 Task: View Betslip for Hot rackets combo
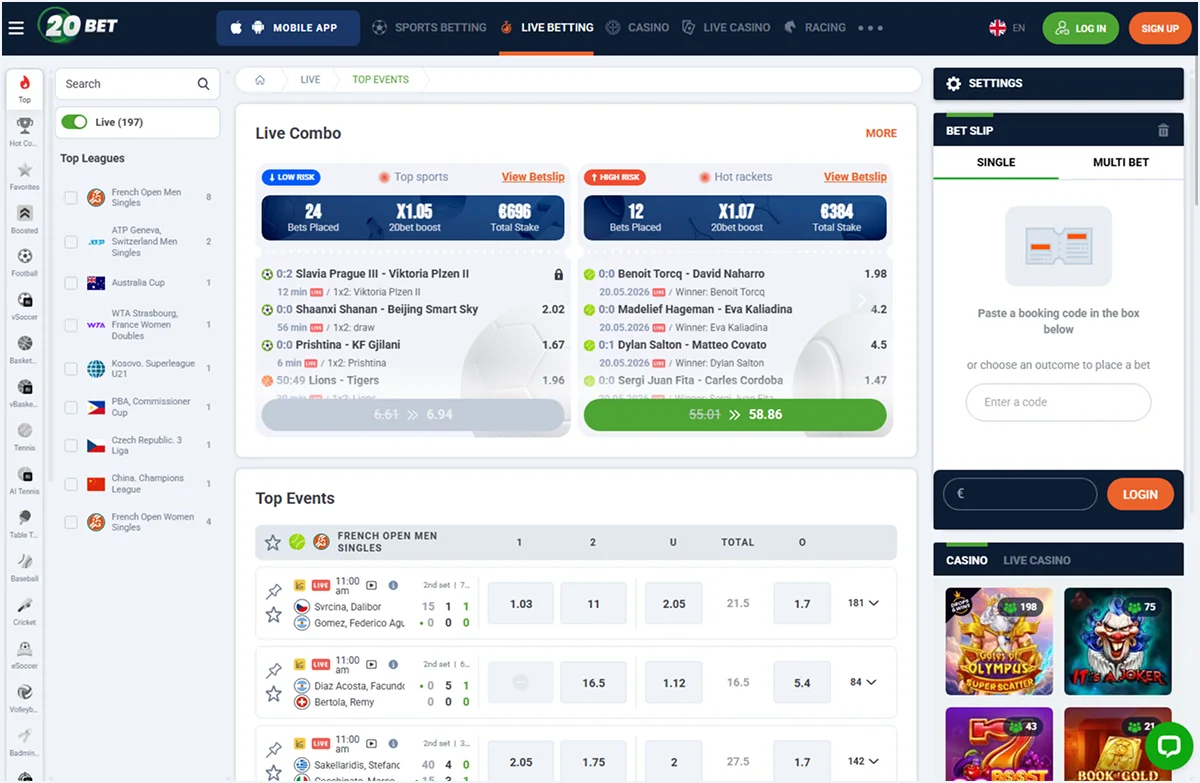tap(855, 177)
